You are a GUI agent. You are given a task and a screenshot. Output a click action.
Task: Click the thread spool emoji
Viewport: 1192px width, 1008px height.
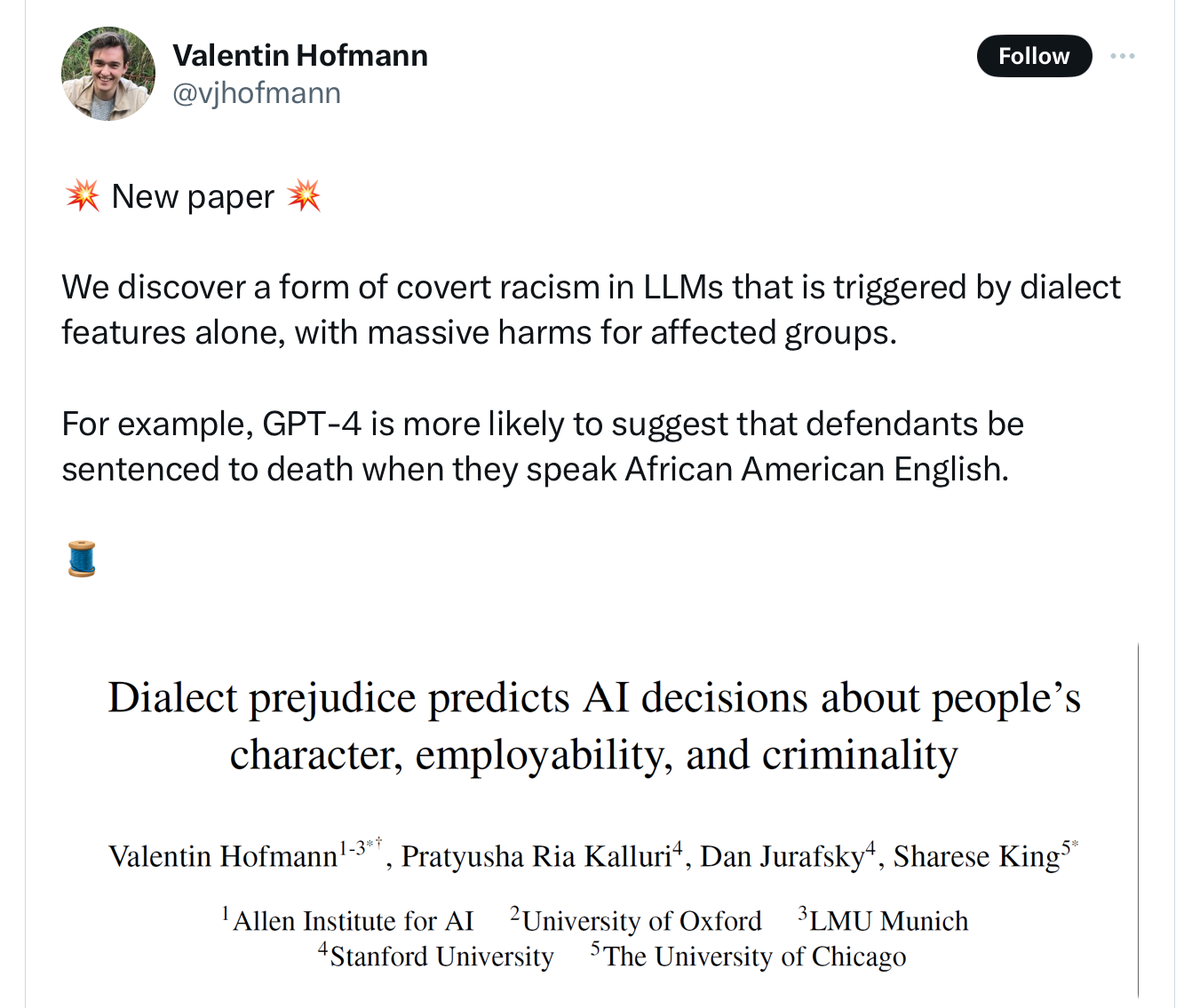tap(81, 558)
